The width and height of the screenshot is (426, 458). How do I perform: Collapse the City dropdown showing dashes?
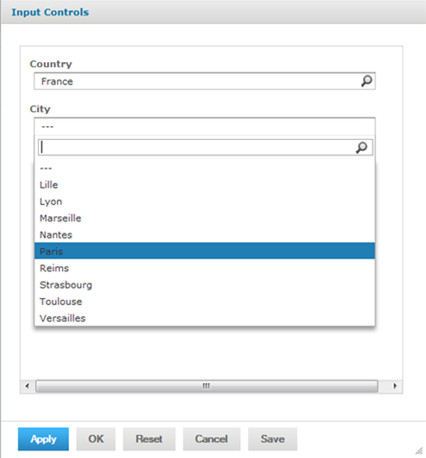(x=205, y=126)
